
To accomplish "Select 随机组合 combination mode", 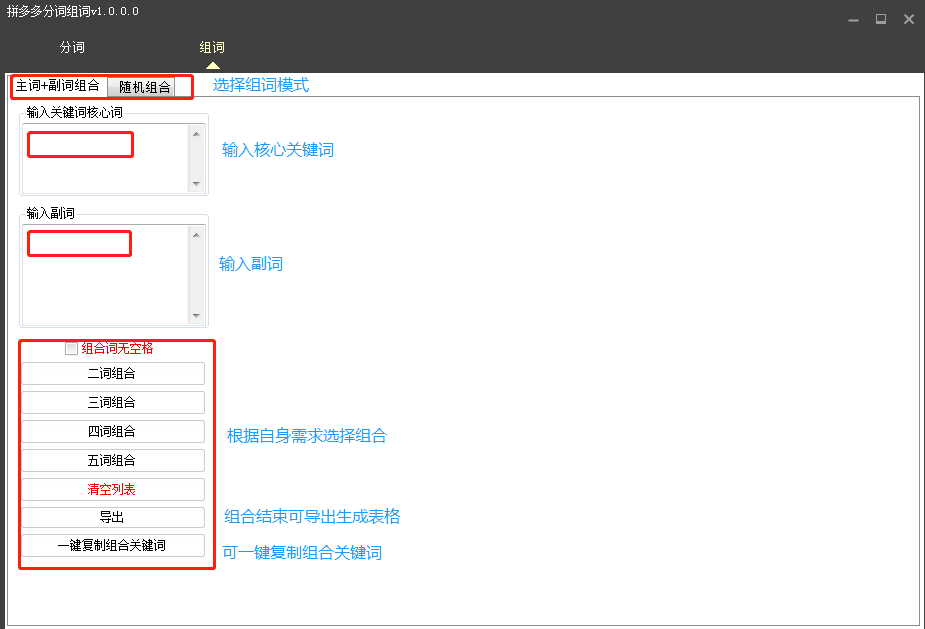I will pos(147,86).
